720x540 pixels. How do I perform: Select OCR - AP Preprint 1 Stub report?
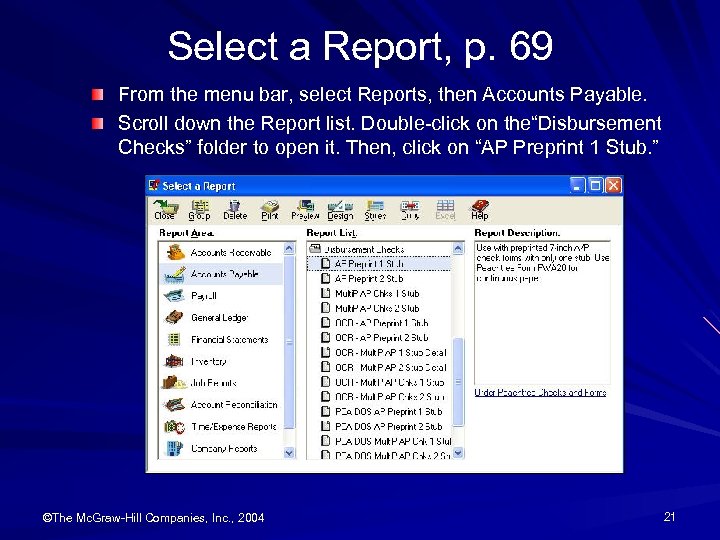[x=375, y=323]
